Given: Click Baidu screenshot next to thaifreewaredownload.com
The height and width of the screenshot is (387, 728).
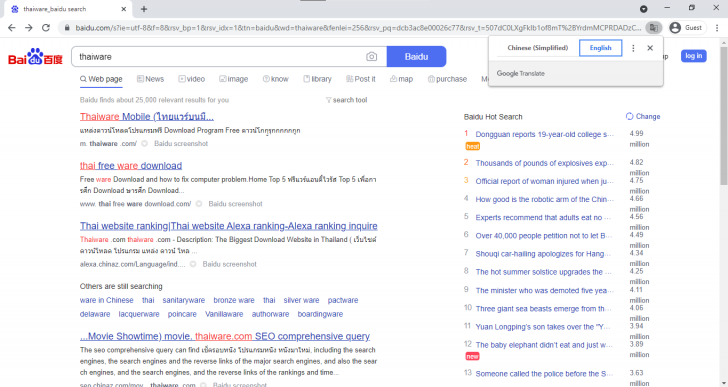Looking at the screenshot, I should point(235,204).
